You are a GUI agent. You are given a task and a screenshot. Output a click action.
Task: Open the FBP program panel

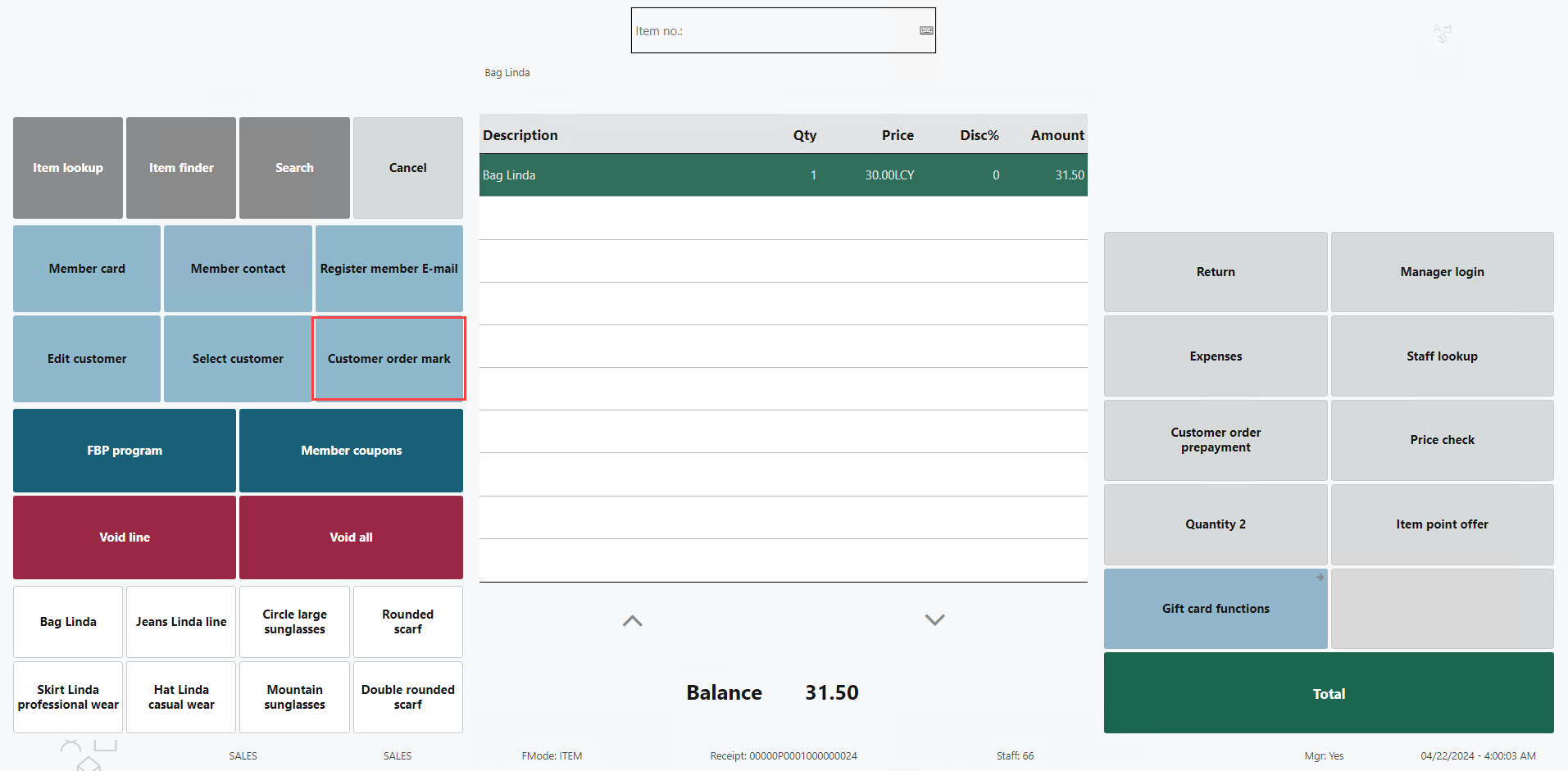pyautogui.click(x=125, y=451)
